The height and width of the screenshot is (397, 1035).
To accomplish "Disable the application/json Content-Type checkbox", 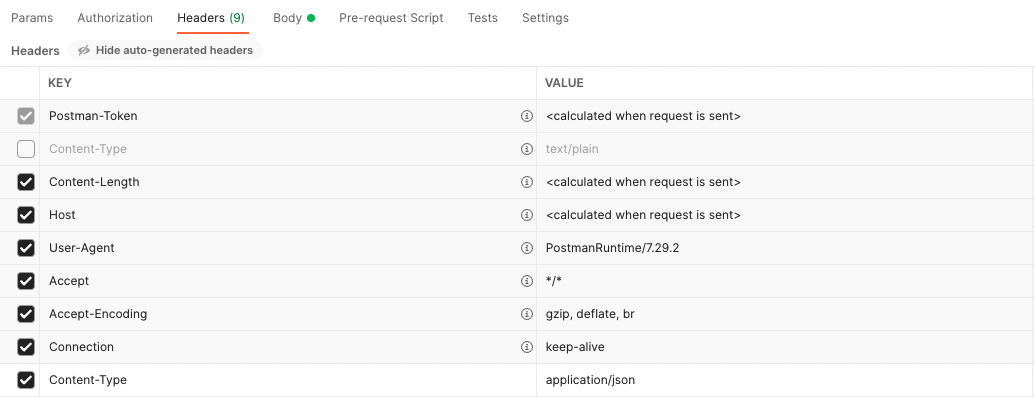I will pos(26,380).
